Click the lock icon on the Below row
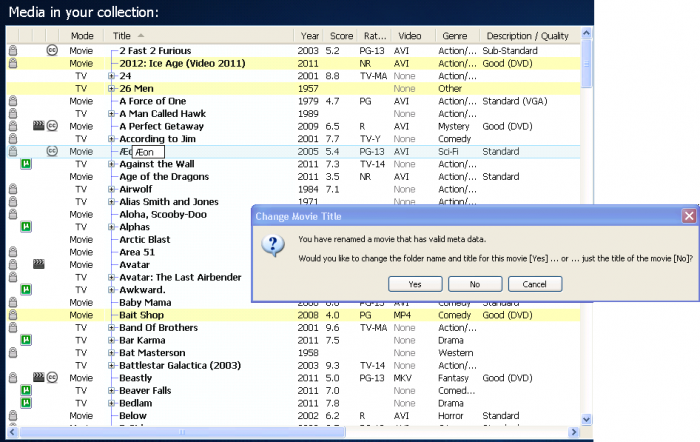 pos(13,416)
